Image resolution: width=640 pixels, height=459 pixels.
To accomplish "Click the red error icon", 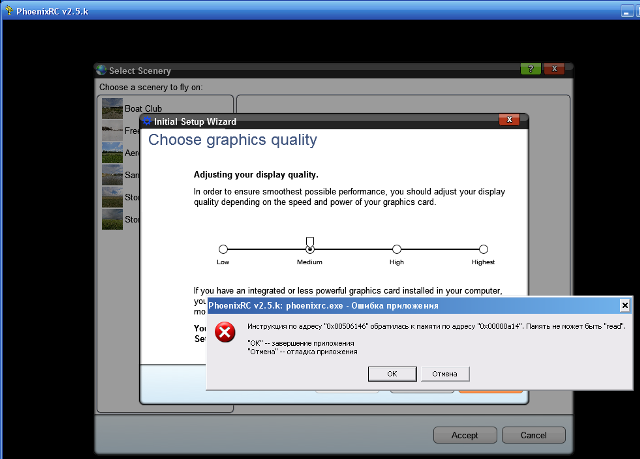I will coord(225,332).
